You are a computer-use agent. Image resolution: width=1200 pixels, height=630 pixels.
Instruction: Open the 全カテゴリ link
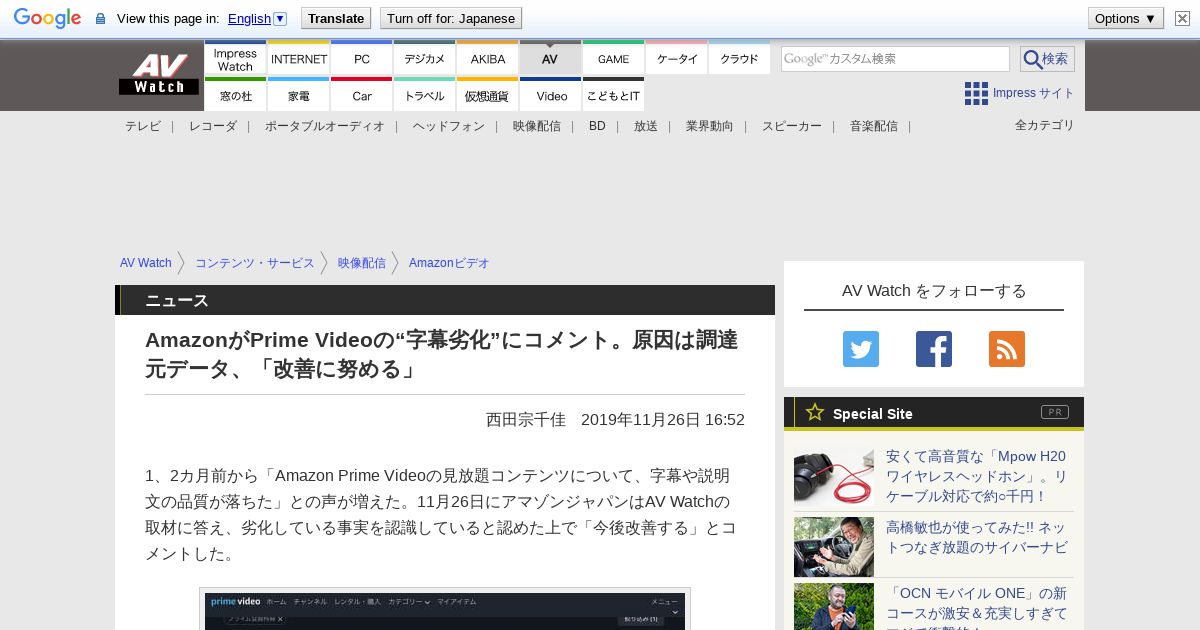1045,125
